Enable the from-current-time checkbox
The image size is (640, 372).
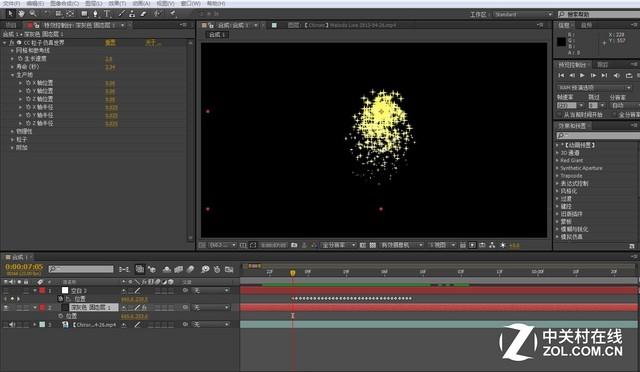[x=560, y=115]
